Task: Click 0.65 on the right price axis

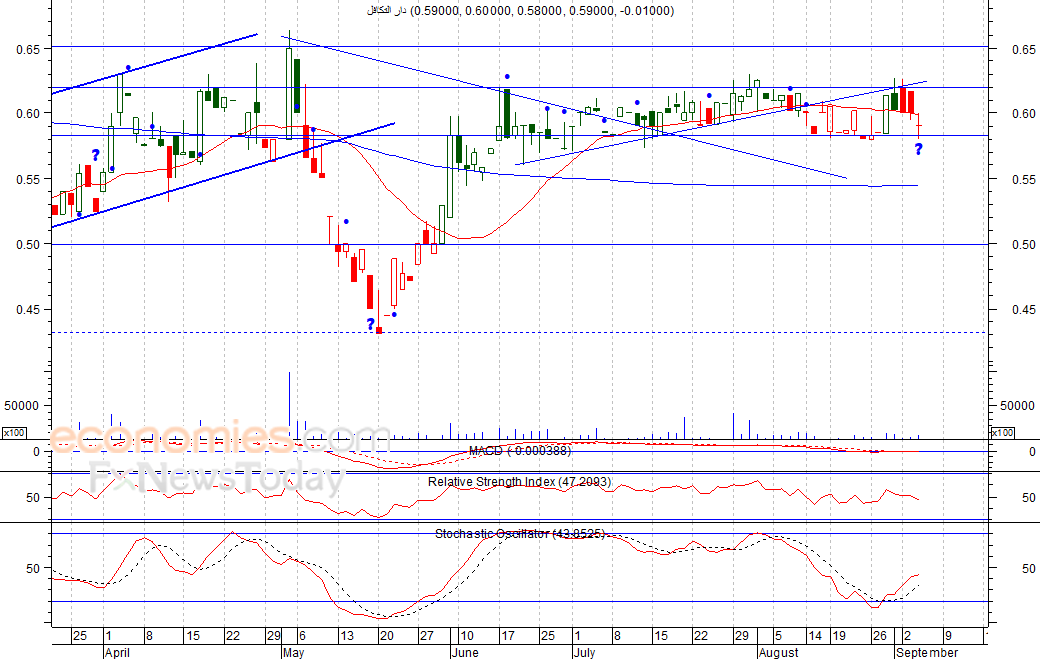Action: (x=1023, y=49)
